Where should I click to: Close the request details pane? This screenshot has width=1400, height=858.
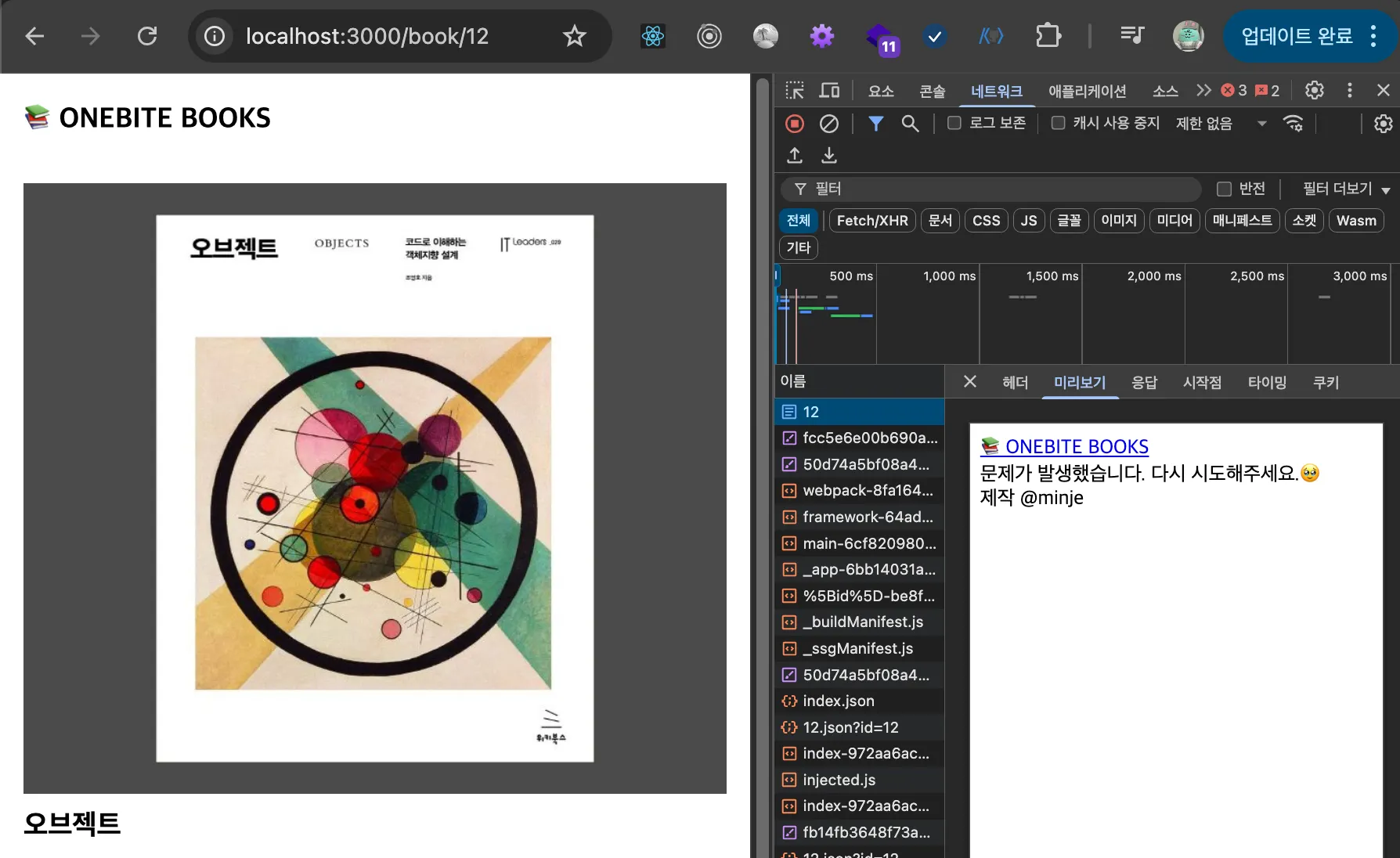[970, 381]
